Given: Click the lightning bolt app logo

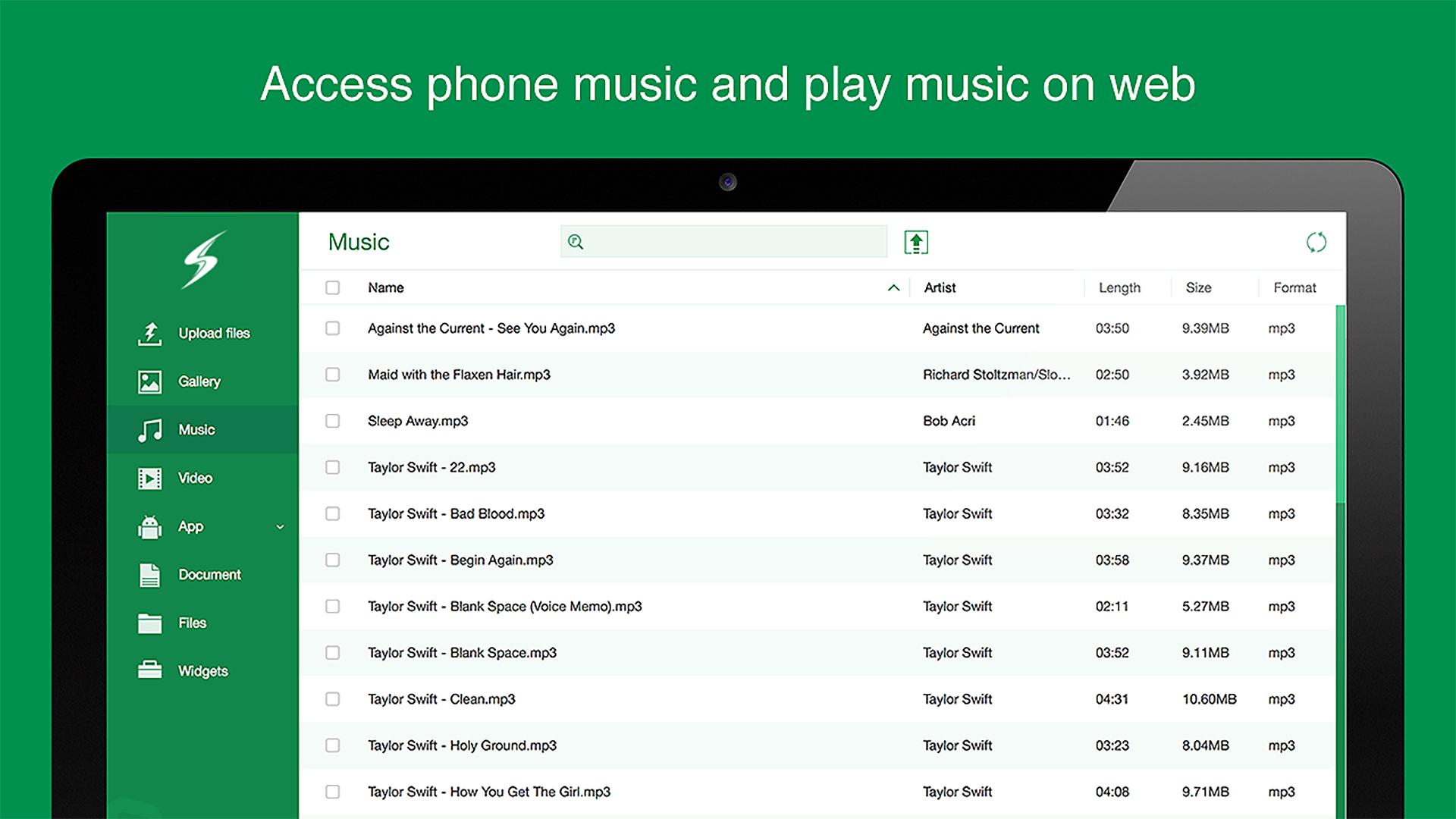Looking at the screenshot, I should [x=203, y=260].
